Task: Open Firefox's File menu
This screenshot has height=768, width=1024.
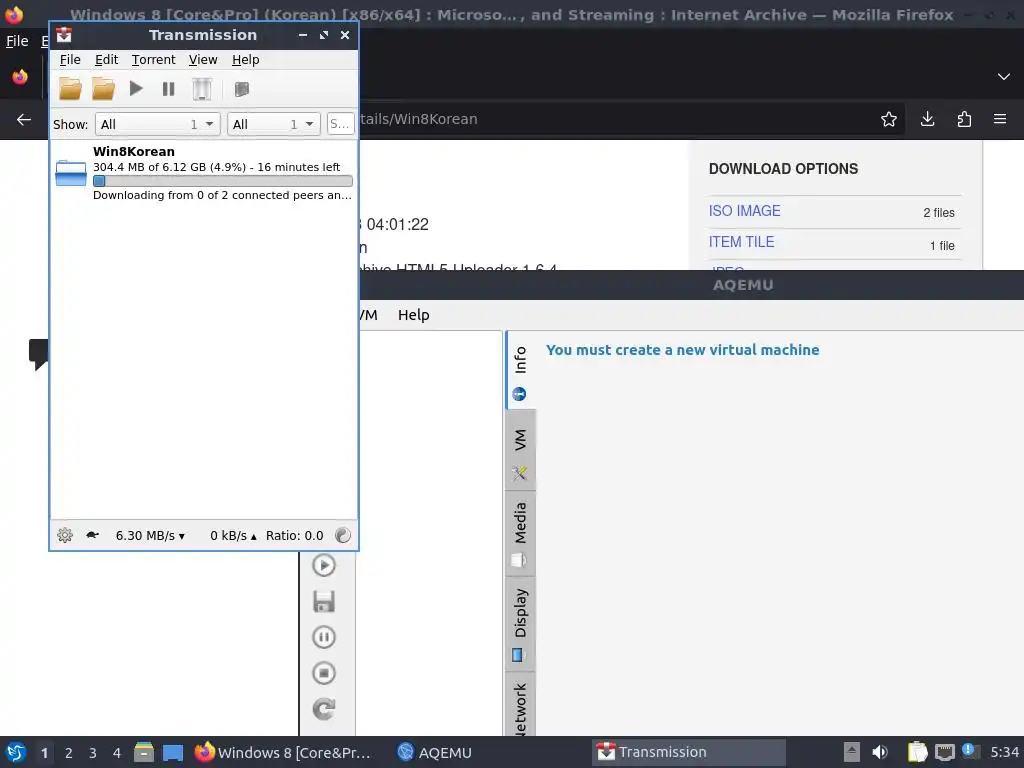Action: pos(17,41)
